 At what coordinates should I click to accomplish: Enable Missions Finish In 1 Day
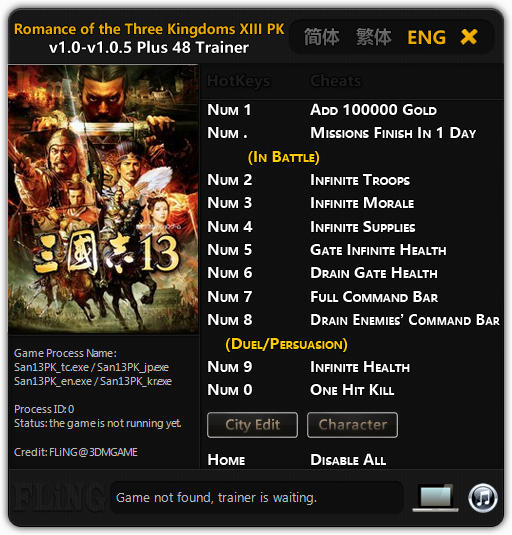[393, 133]
